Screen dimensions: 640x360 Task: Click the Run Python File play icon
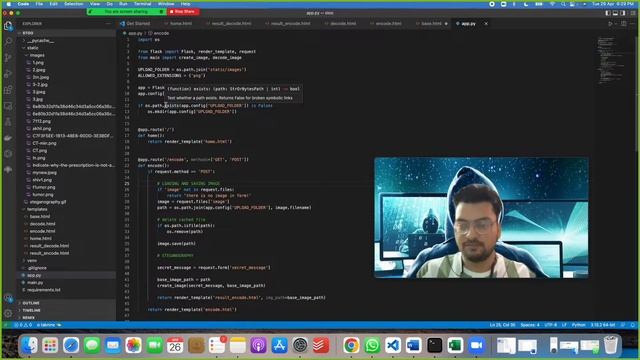tap(610, 24)
